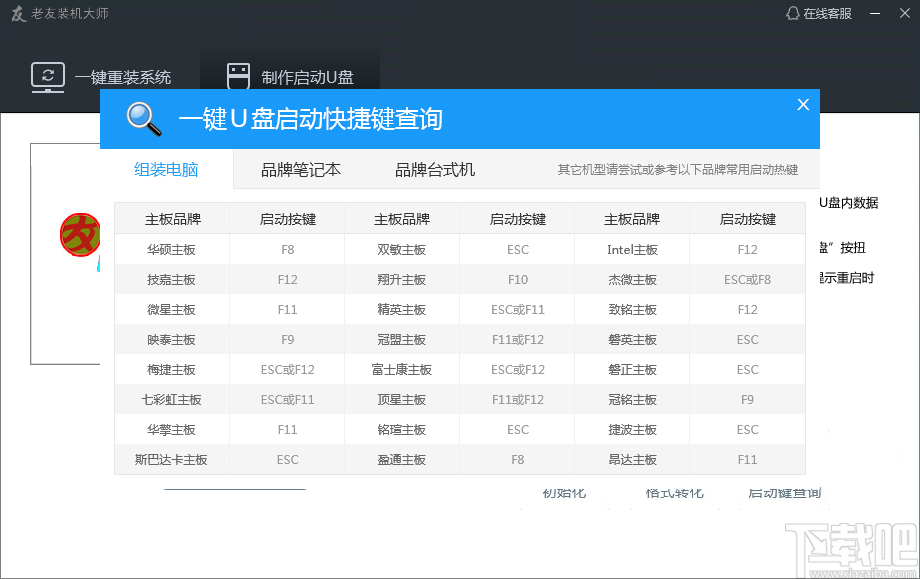Screen dimensions: 920x579
Task: Select the 品牌台式机 tab
Action: (x=435, y=170)
